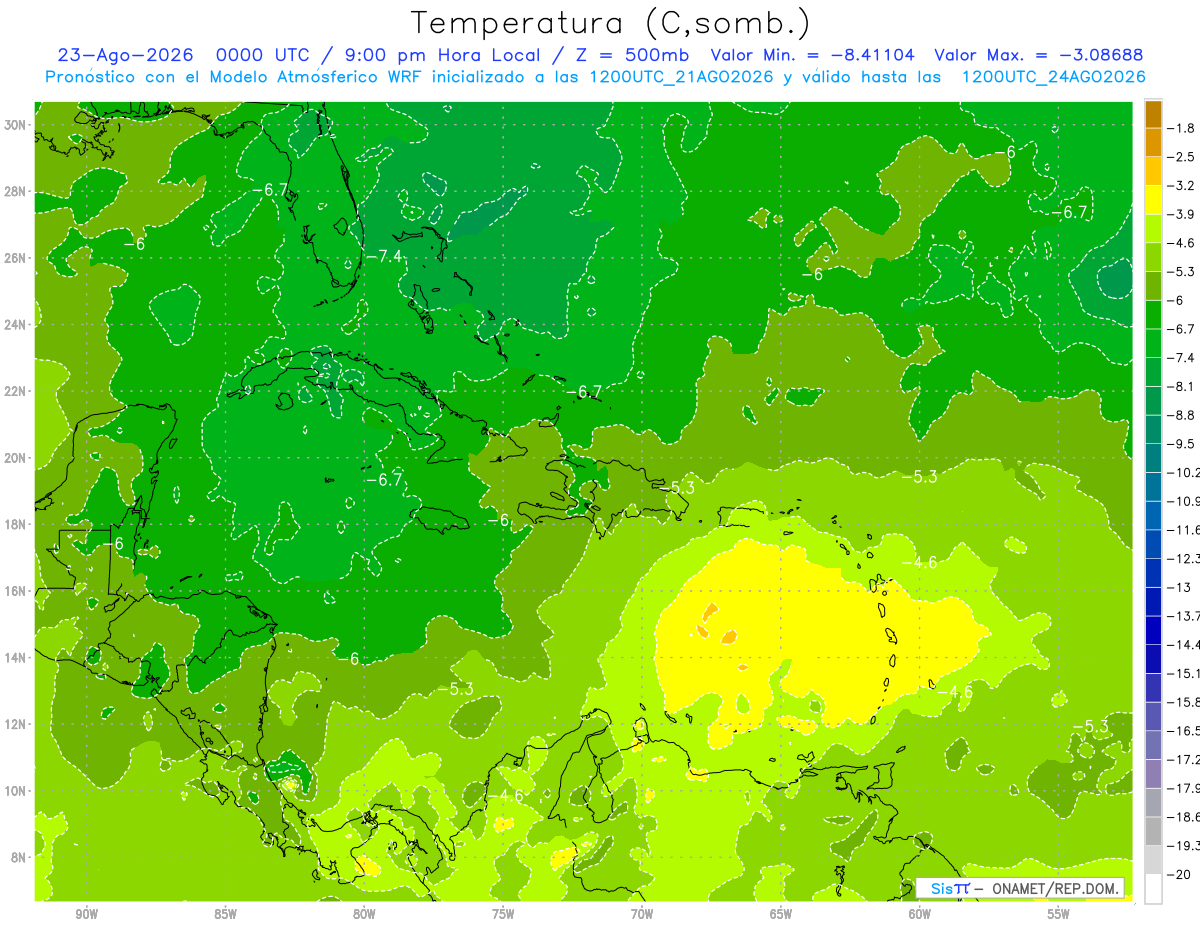This screenshot has width=1200, height=927.
Task: Click the "Valor Min. = -8.41104" readout
Action: click(811, 55)
